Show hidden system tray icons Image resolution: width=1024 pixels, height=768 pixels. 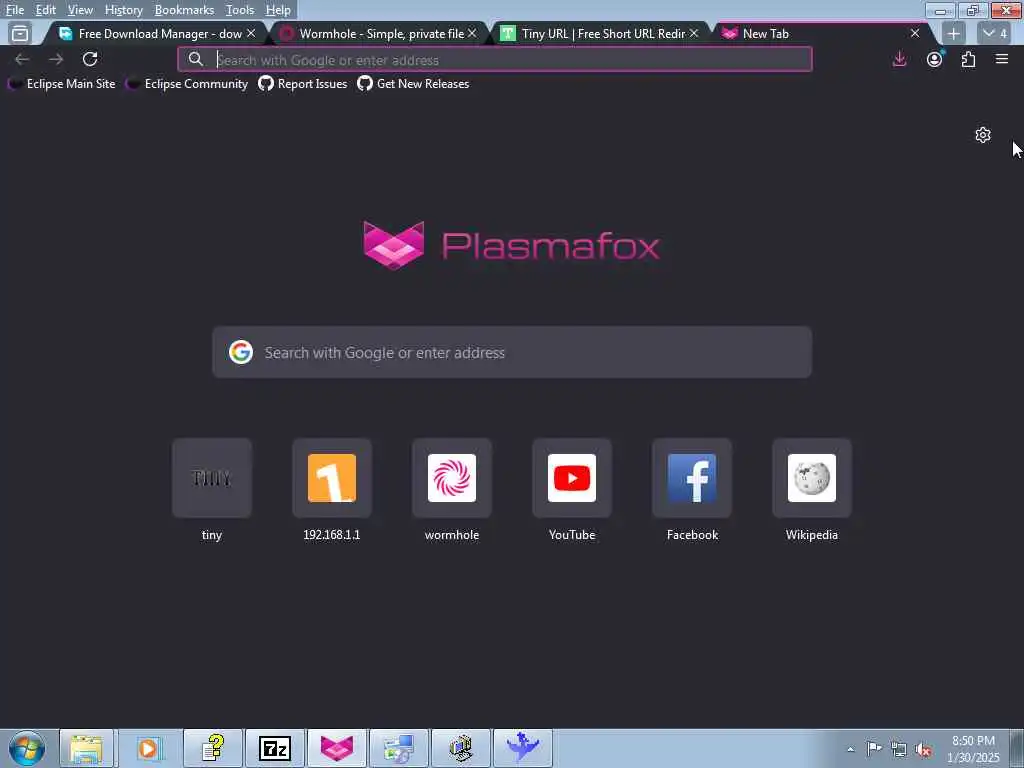pos(850,749)
